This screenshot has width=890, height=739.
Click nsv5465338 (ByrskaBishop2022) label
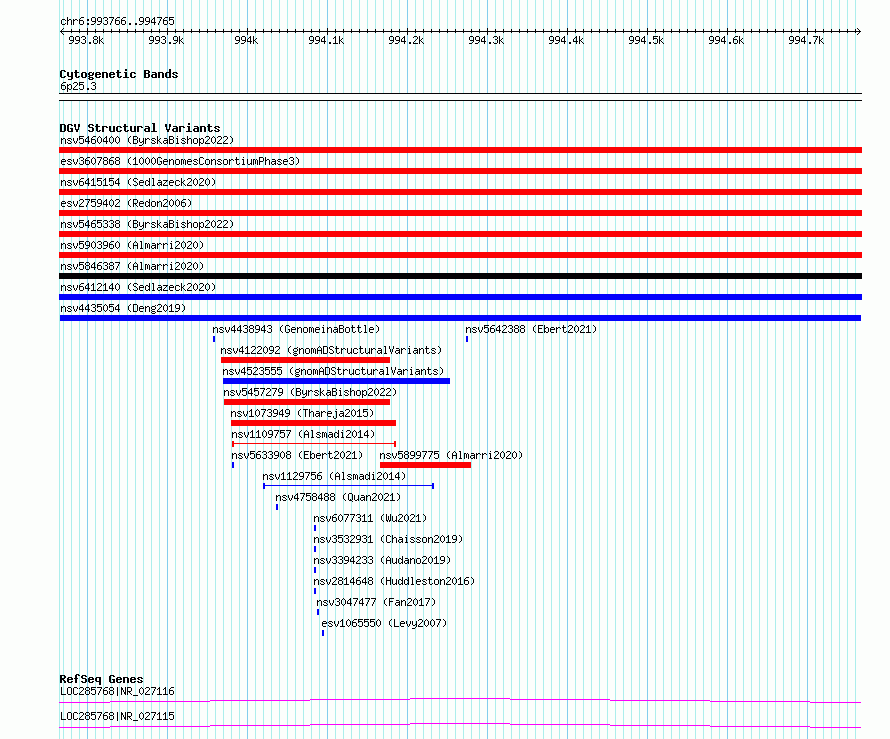(147, 224)
